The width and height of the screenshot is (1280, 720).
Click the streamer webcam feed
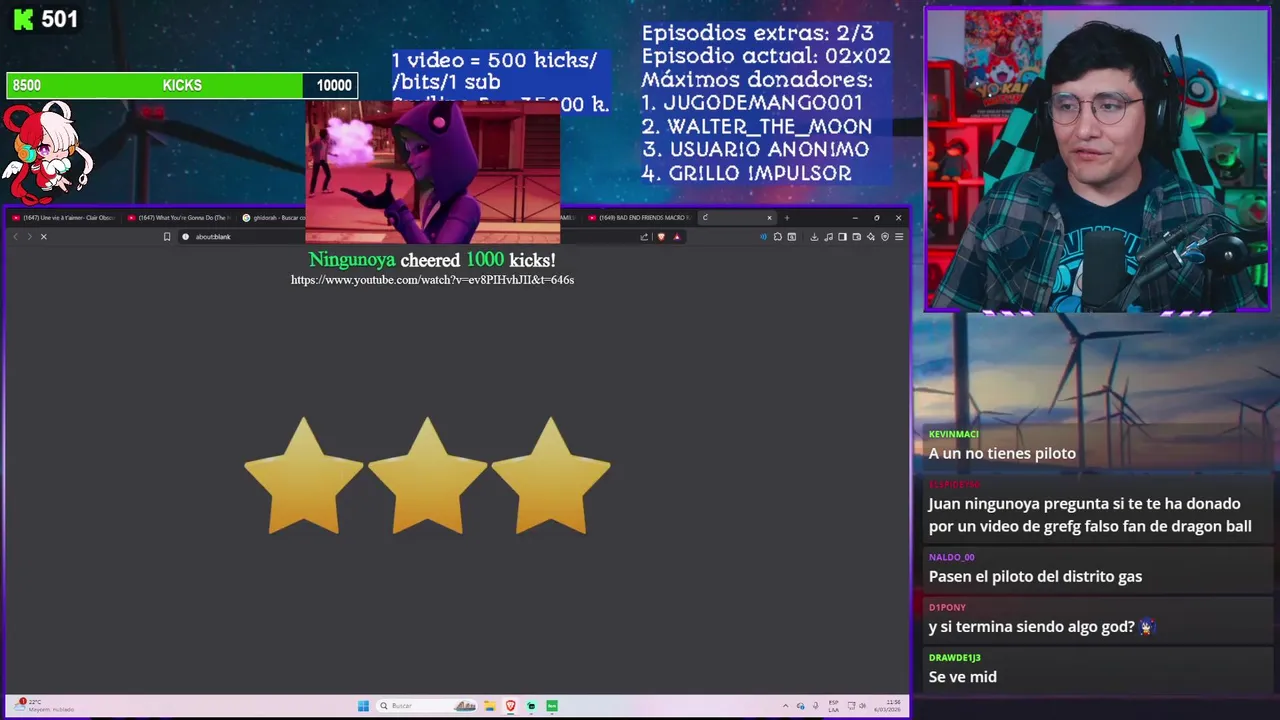tap(1097, 160)
